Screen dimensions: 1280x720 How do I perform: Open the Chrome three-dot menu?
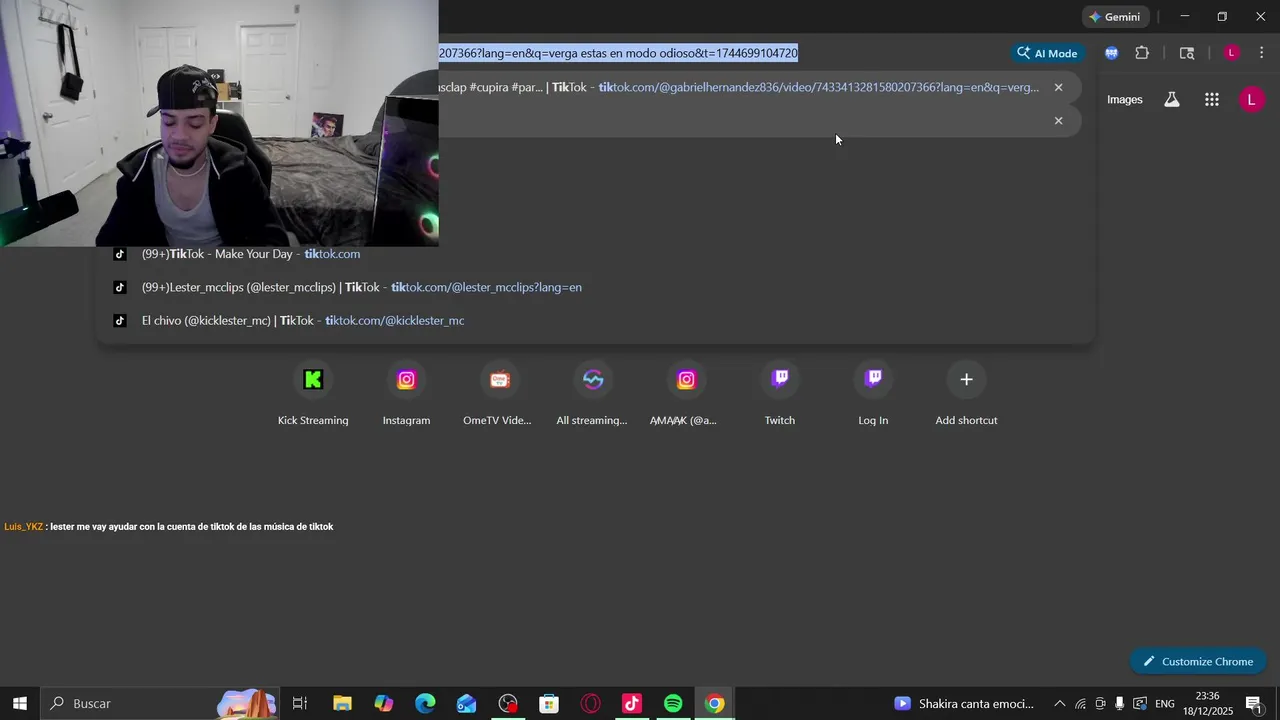[1262, 53]
